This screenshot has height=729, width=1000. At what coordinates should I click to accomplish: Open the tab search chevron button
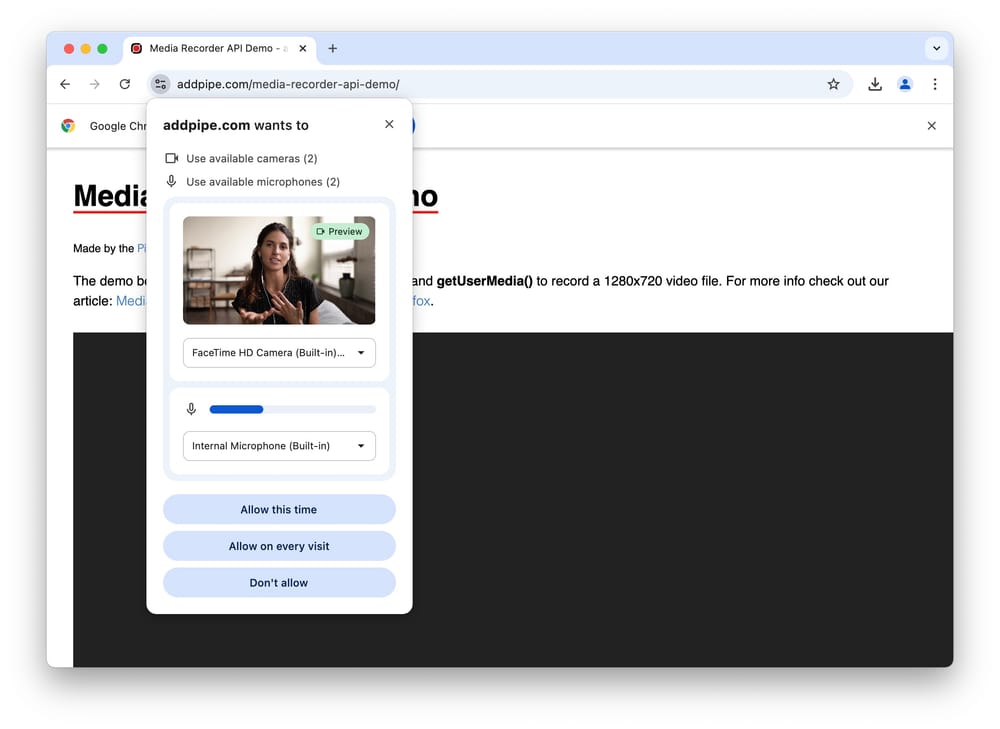click(936, 48)
